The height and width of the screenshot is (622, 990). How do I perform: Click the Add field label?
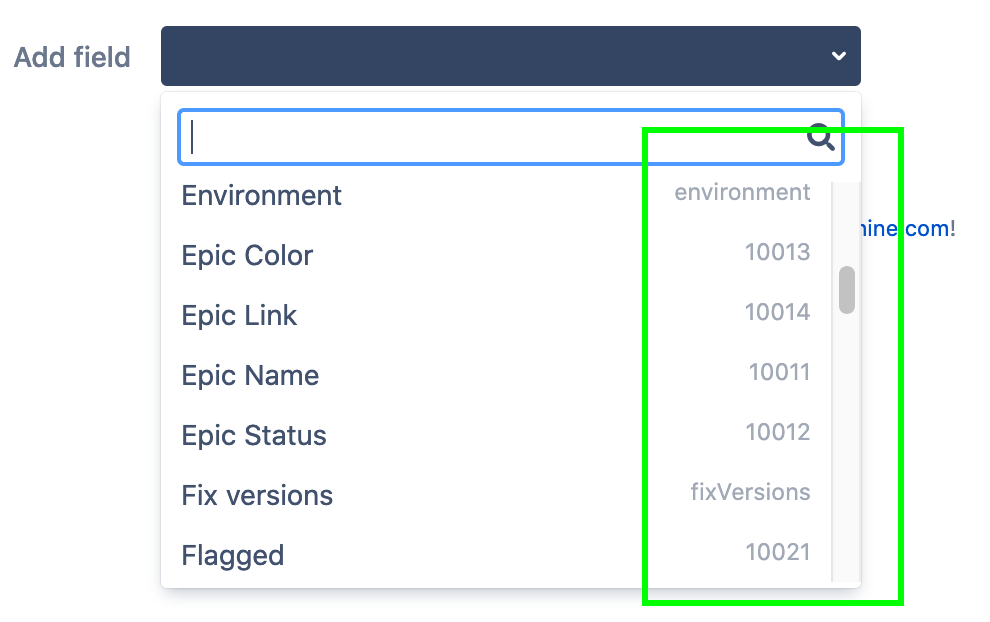tap(71, 57)
